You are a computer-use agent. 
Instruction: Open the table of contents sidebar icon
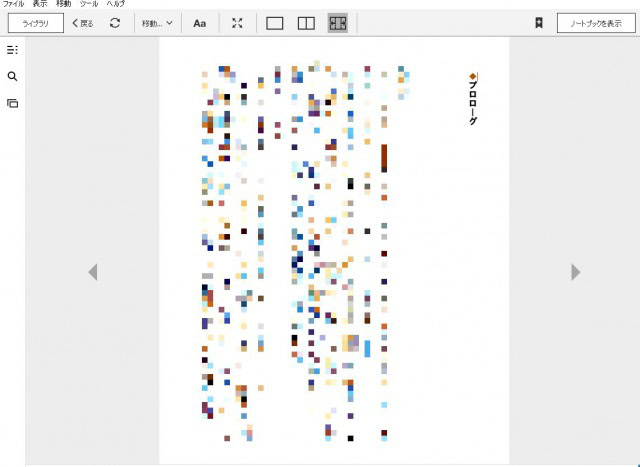[x=12, y=50]
